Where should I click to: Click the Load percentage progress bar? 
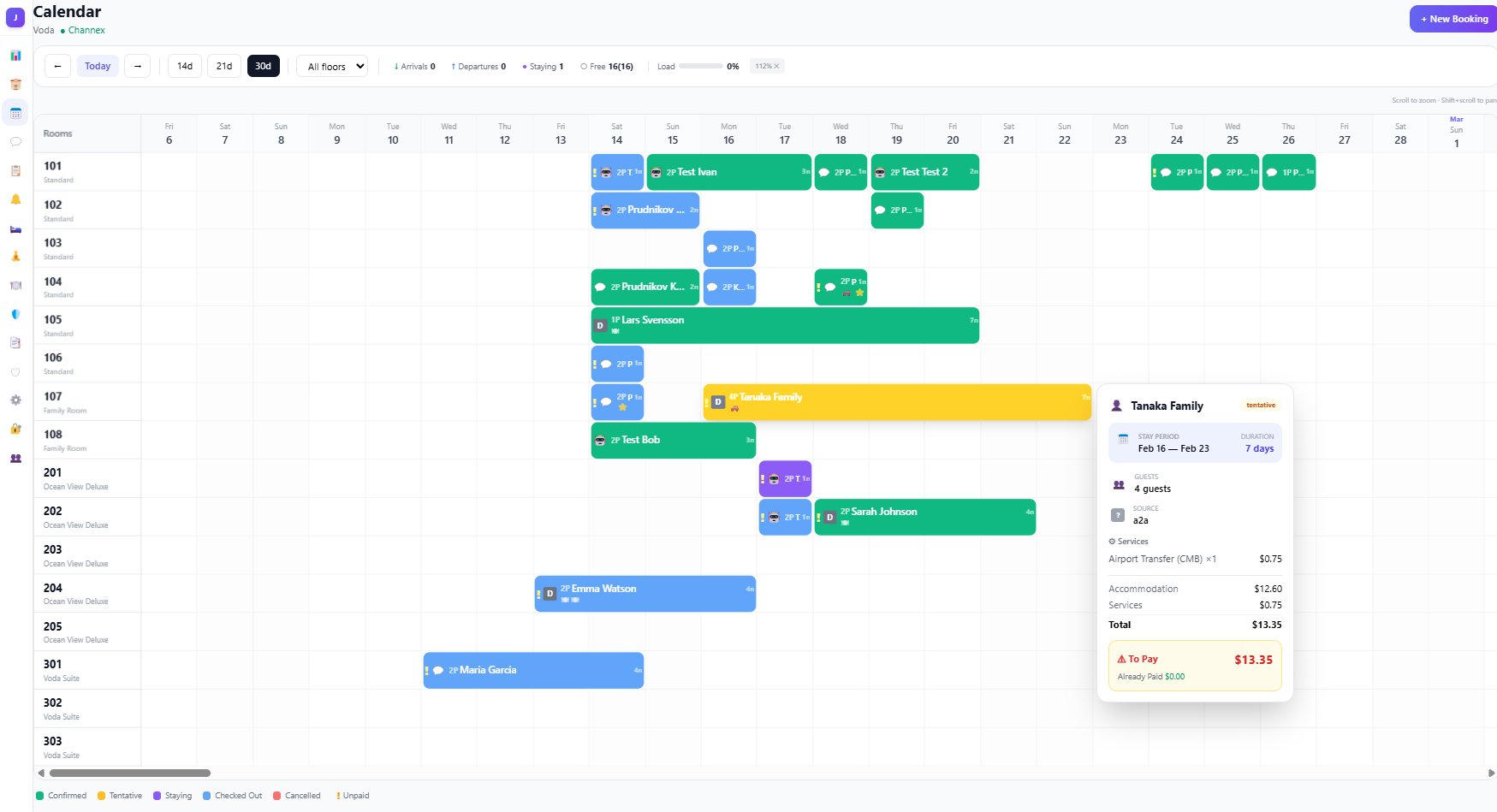(x=702, y=66)
